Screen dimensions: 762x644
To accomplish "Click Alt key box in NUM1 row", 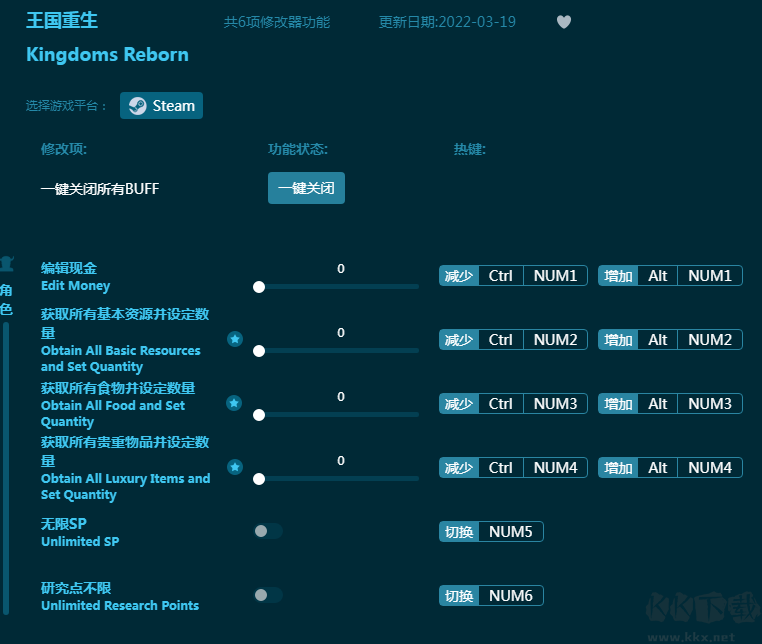I will click(658, 276).
